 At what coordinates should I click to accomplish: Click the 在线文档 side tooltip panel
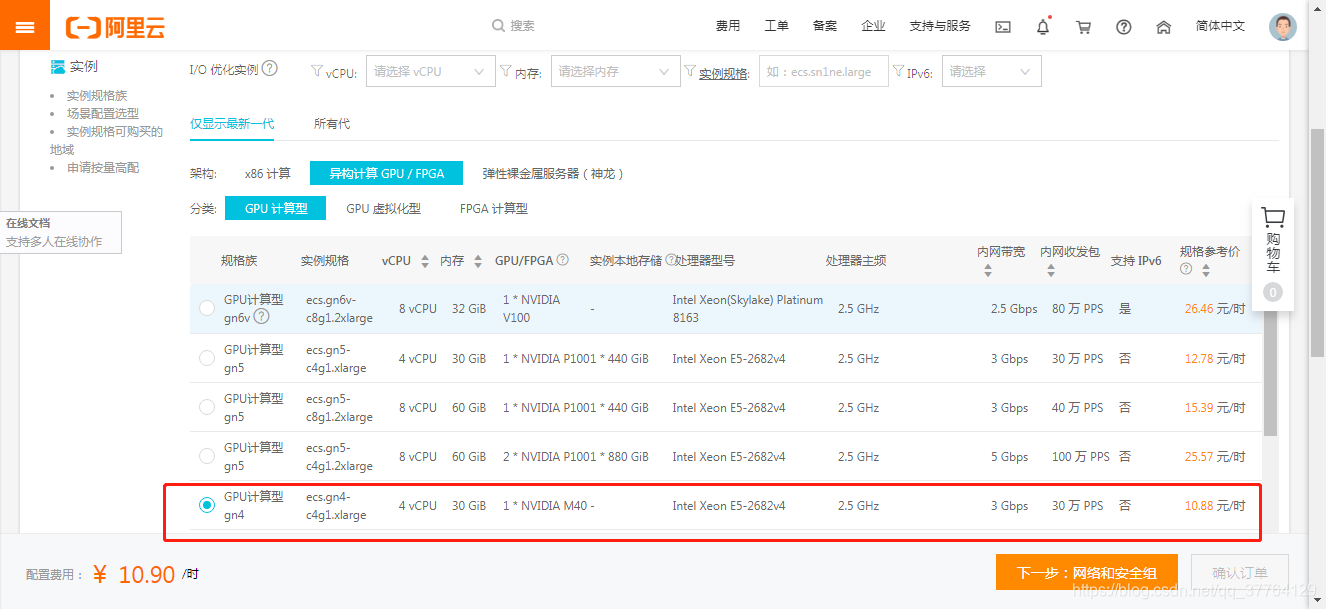coord(60,232)
